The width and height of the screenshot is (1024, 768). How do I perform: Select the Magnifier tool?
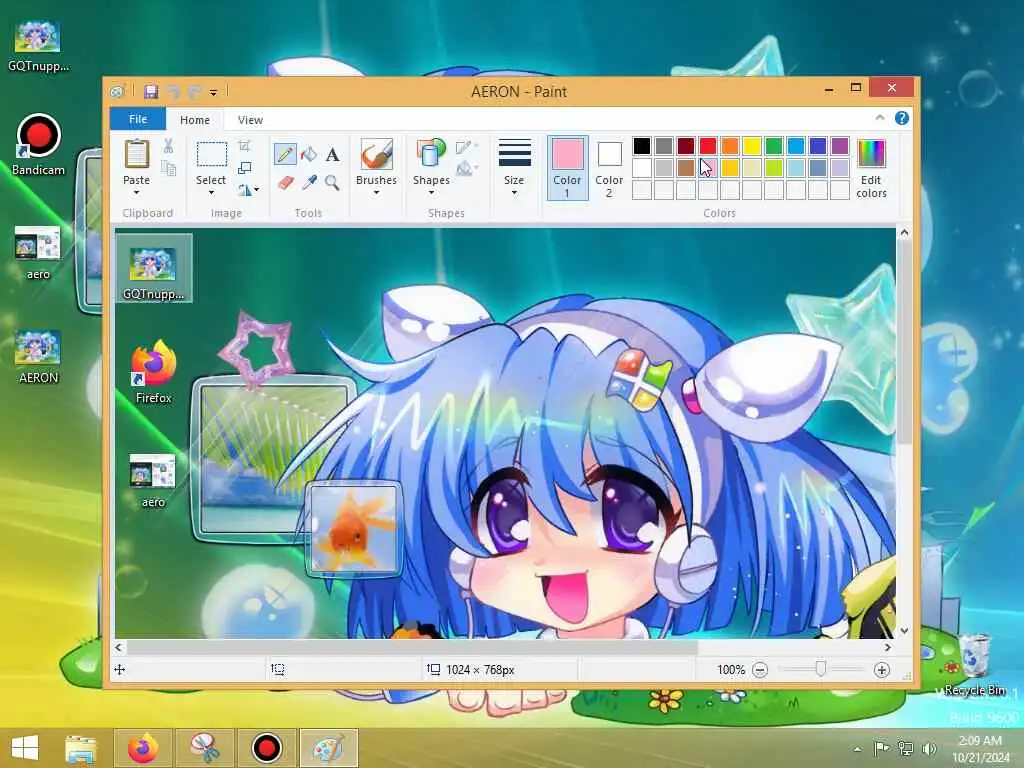[x=332, y=182]
